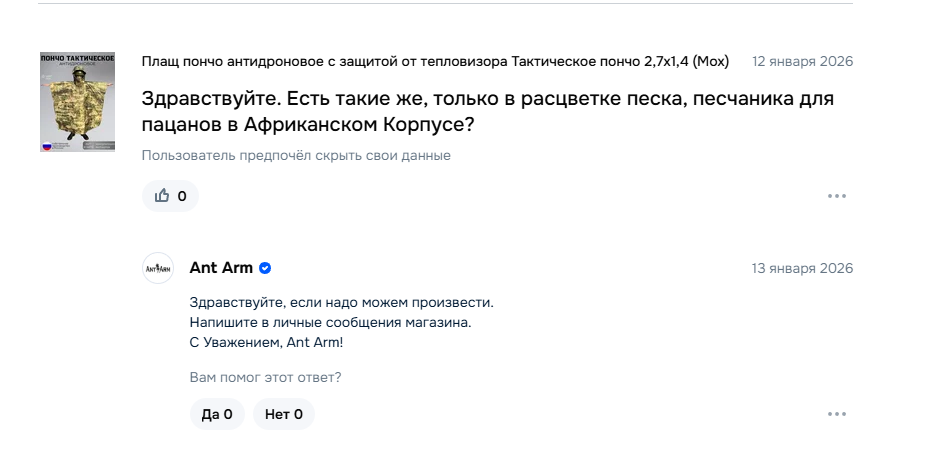Open the tactical poncho product thumbnail

point(77,107)
